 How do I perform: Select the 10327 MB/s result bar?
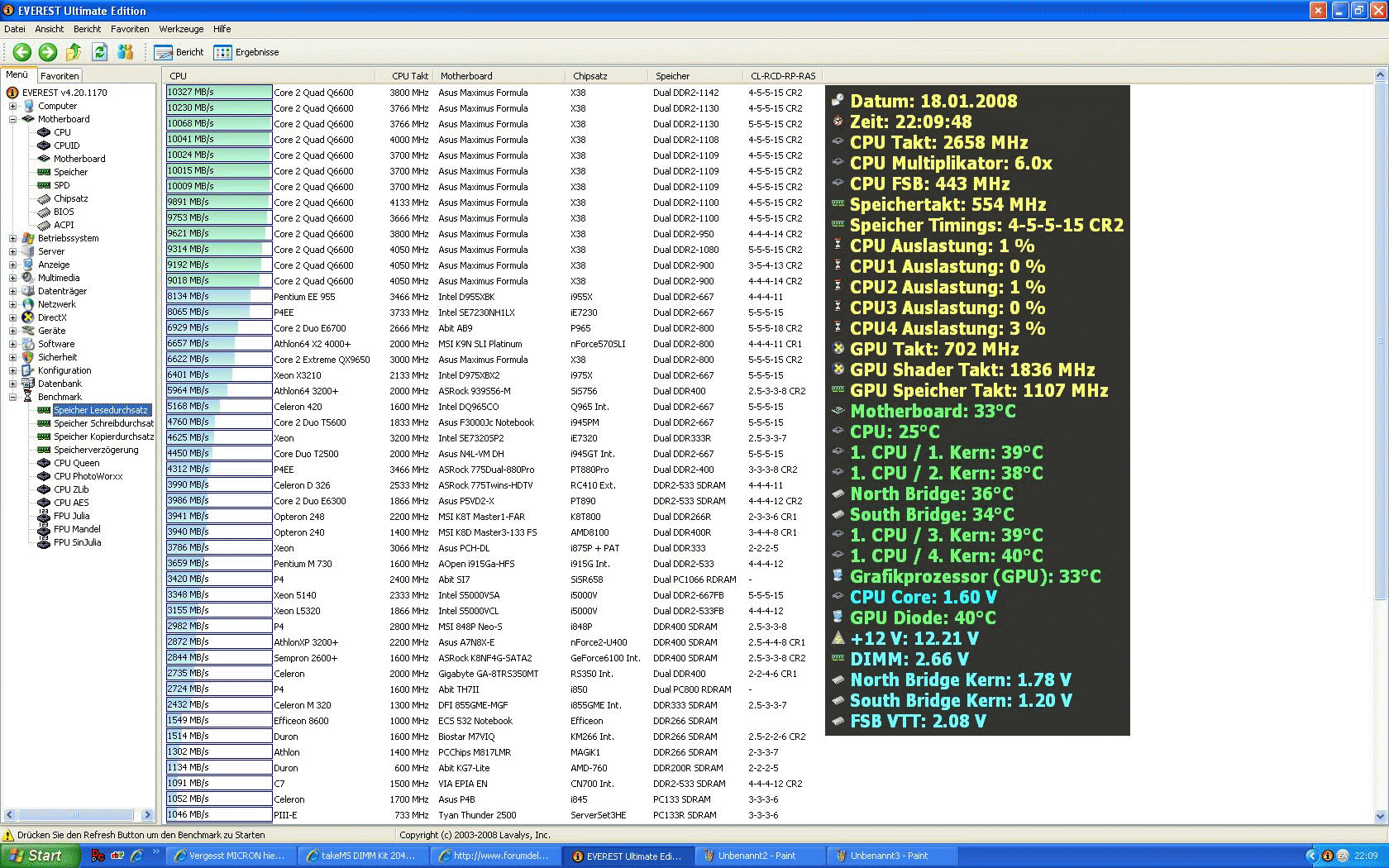[x=219, y=93]
